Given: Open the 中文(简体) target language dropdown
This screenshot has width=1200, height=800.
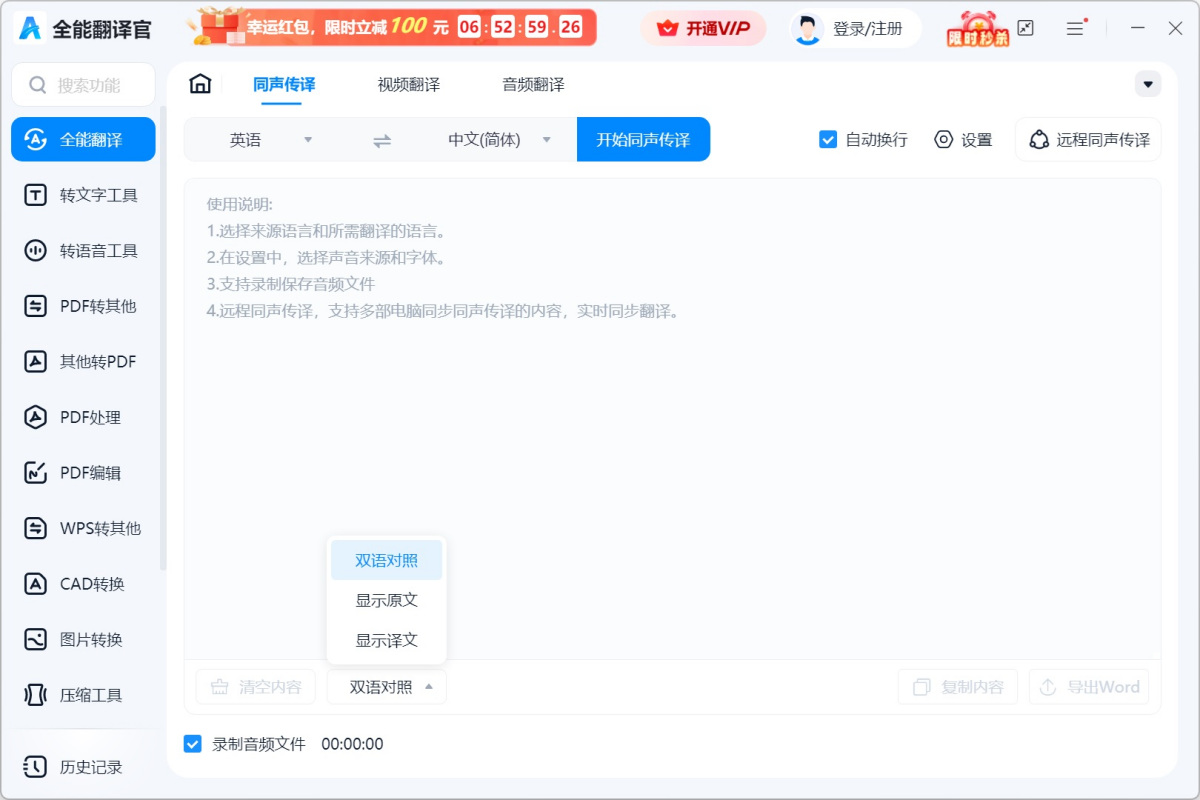Looking at the screenshot, I should 498,140.
